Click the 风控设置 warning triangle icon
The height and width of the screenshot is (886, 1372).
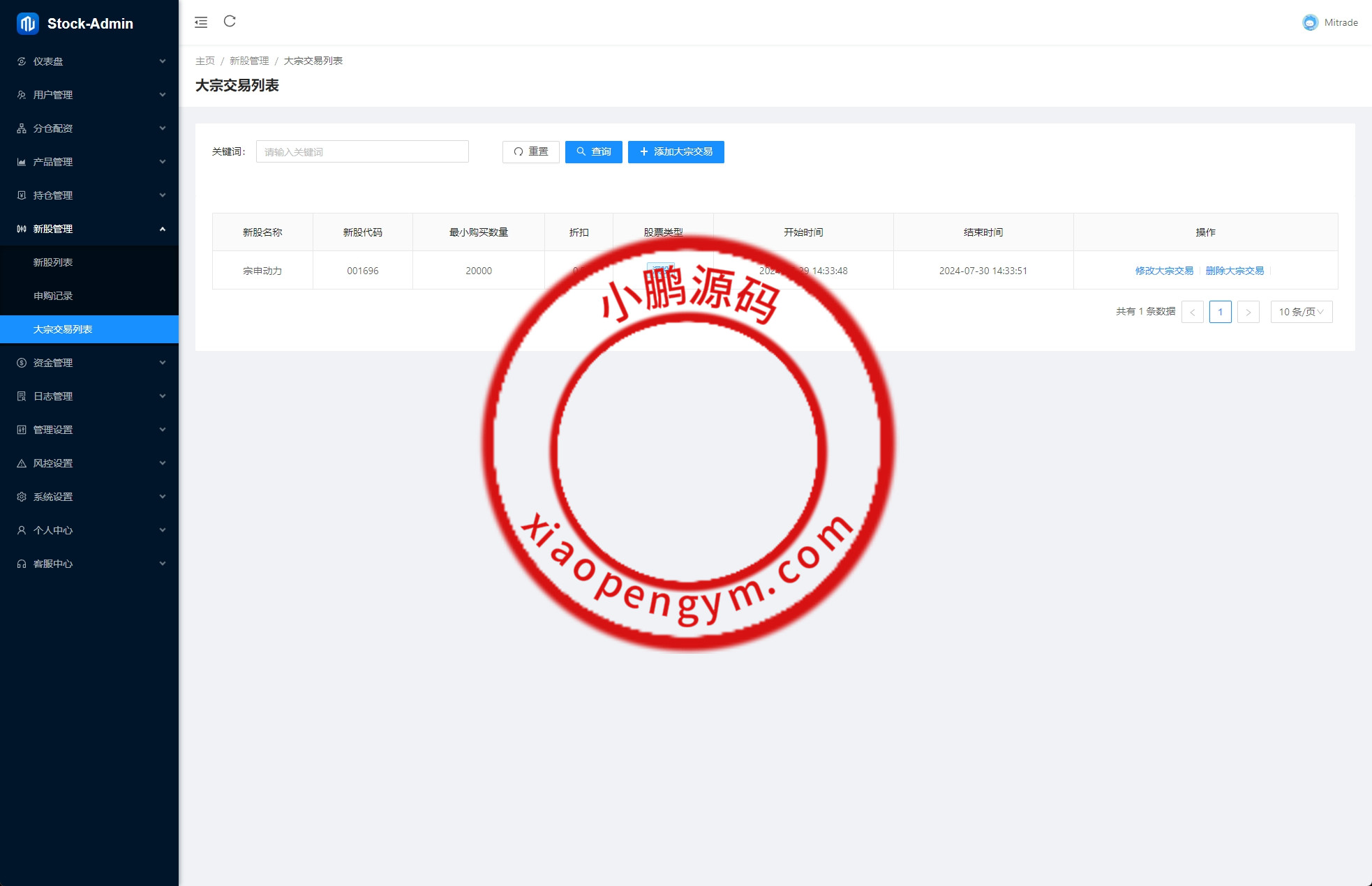pyautogui.click(x=22, y=463)
